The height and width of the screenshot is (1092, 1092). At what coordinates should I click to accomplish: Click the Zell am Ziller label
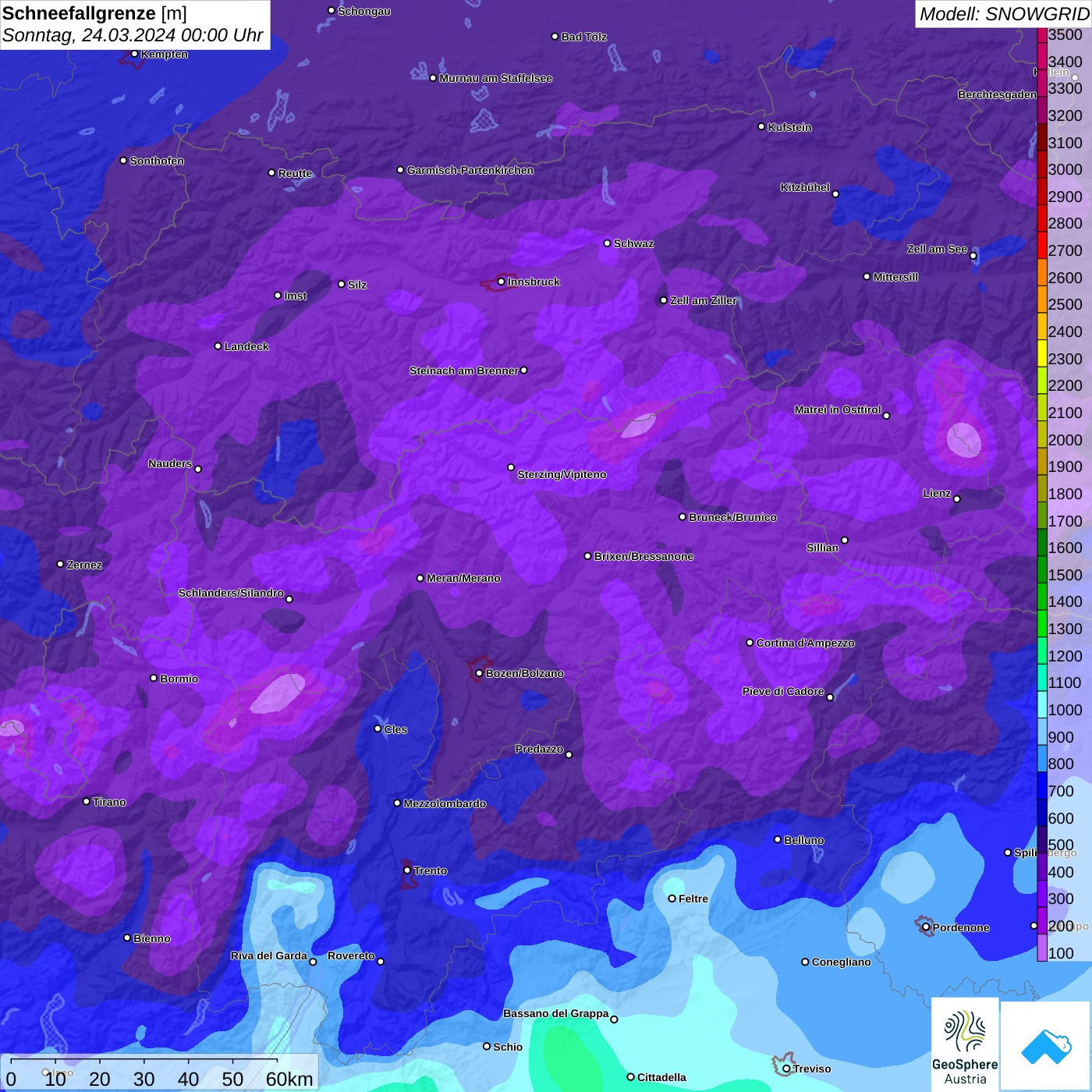tap(704, 300)
